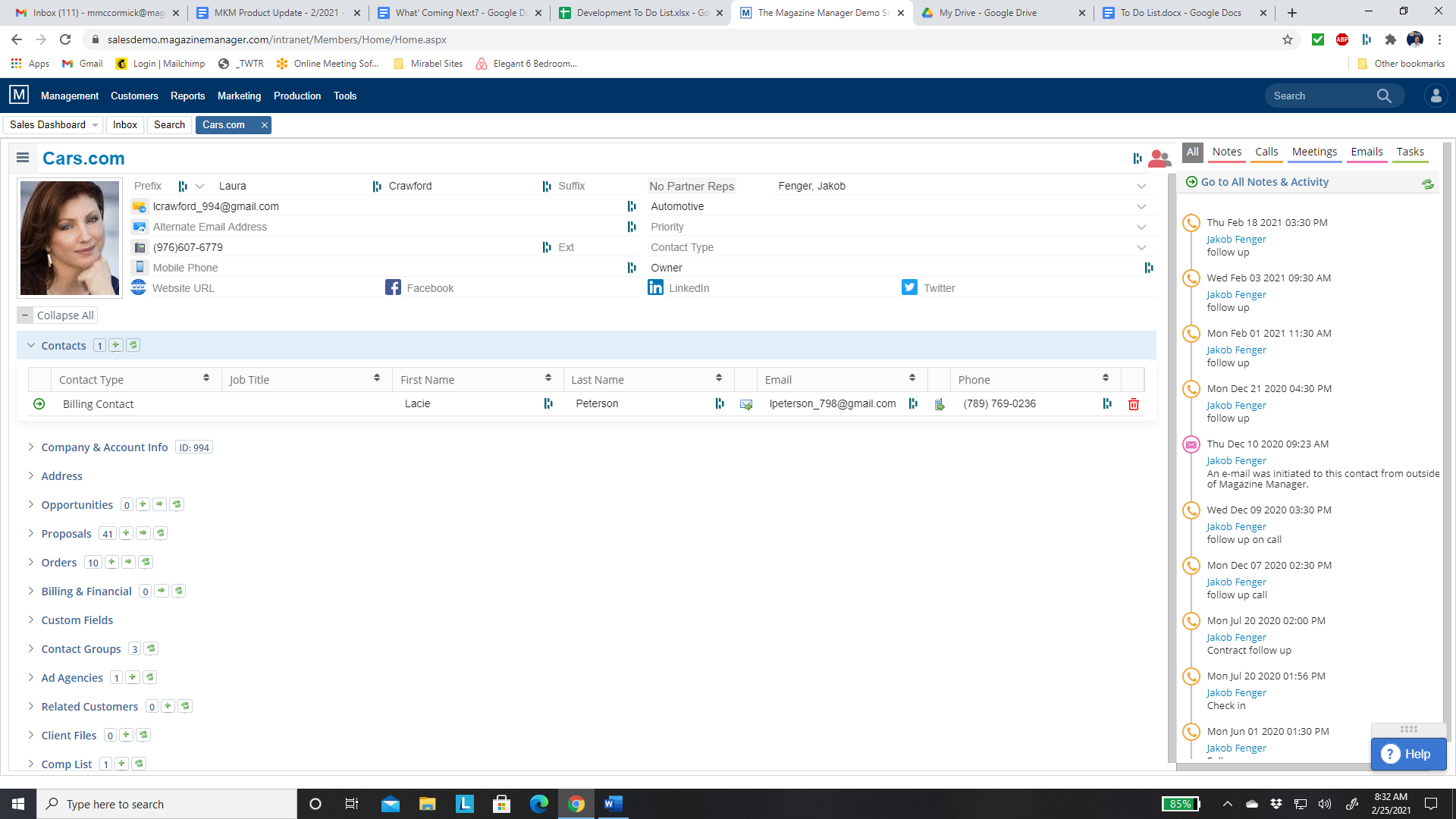The width and height of the screenshot is (1456, 819).
Task: Refresh the Contacts section
Action: pyautogui.click(x=133, y=345)
